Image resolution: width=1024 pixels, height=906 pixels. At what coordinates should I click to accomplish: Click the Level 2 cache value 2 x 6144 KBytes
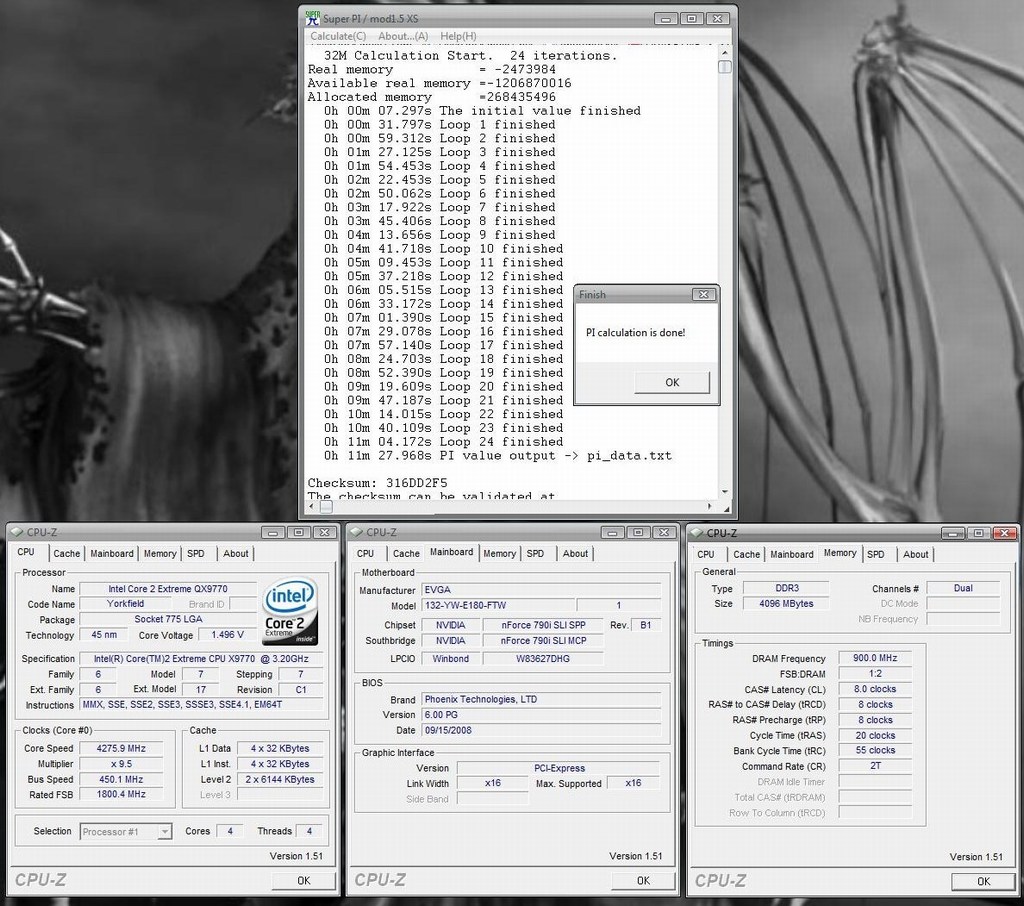tap(280, 779)
